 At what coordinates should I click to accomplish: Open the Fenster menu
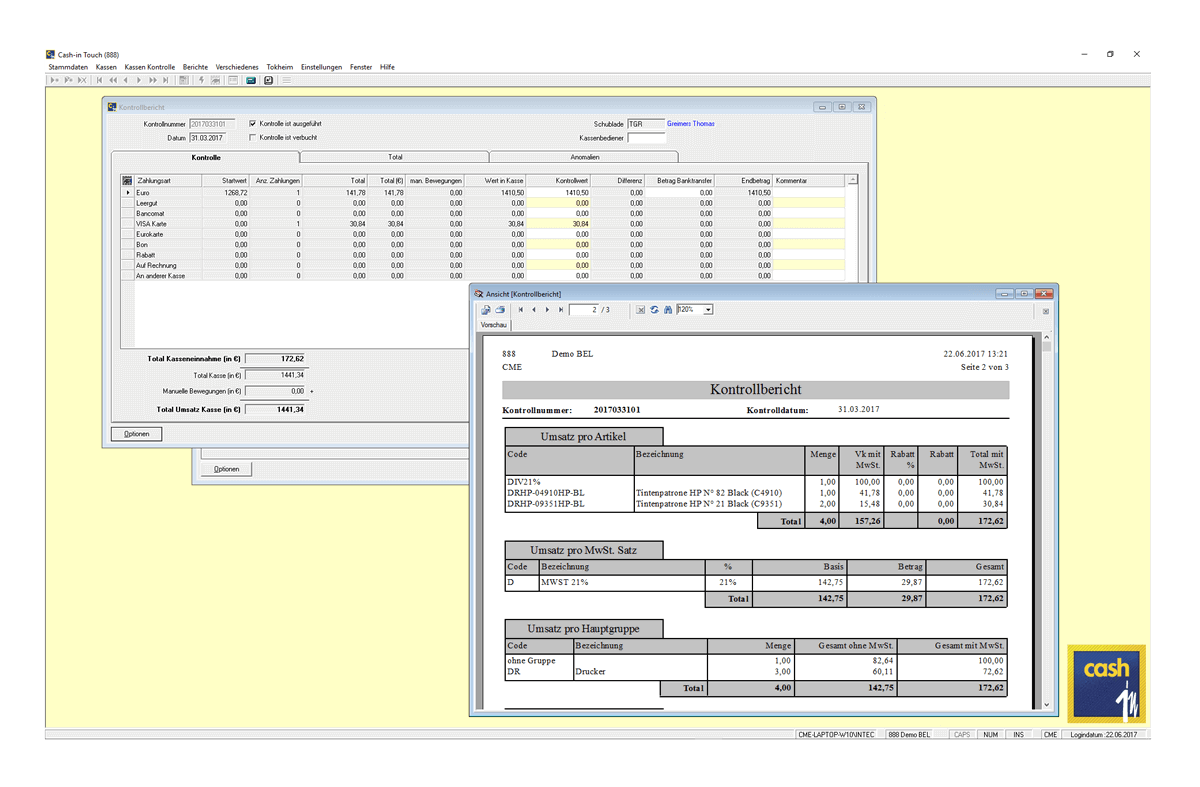click(361, 67)
